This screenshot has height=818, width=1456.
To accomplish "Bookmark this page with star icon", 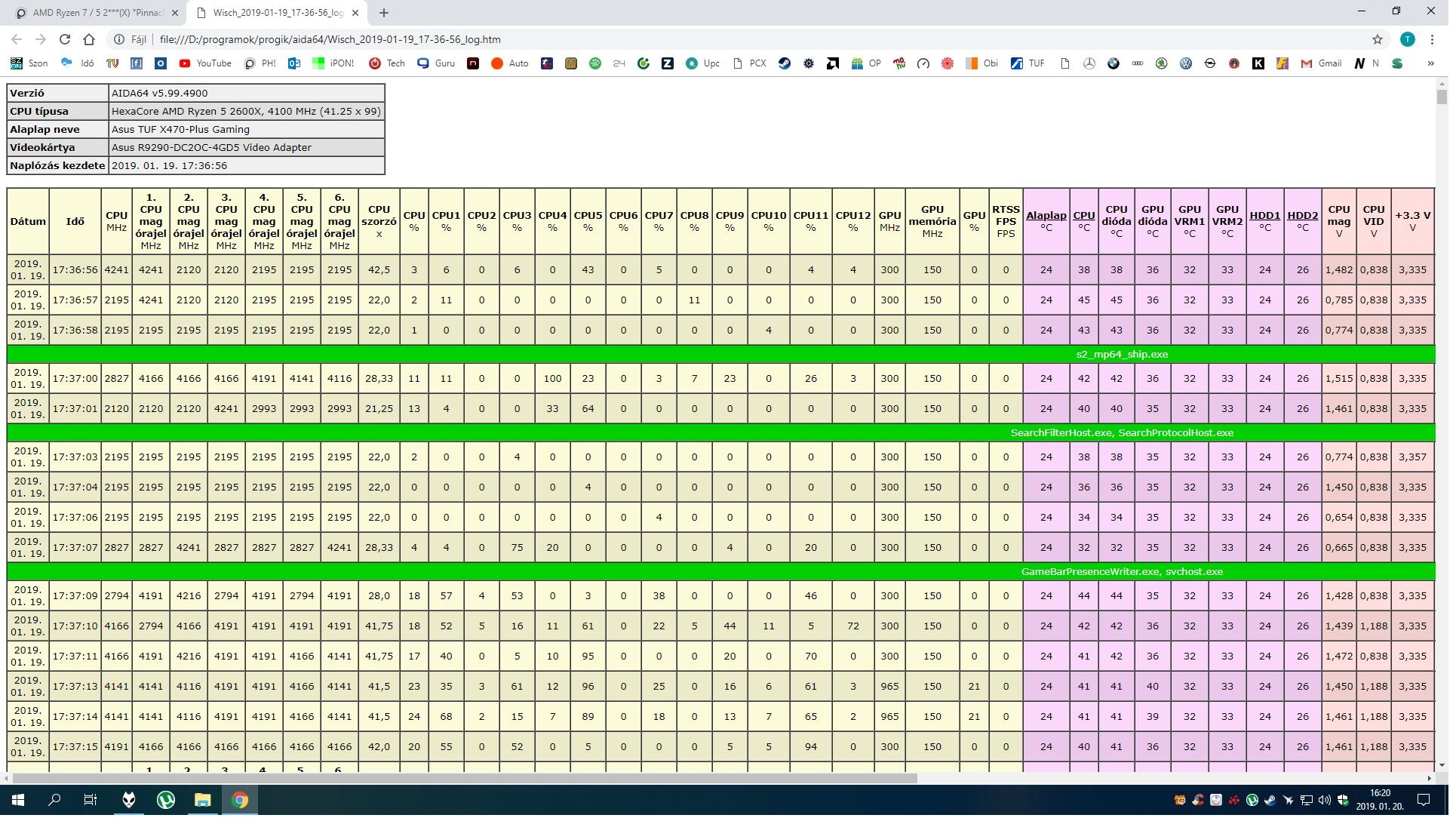I will coord(1378,39).
